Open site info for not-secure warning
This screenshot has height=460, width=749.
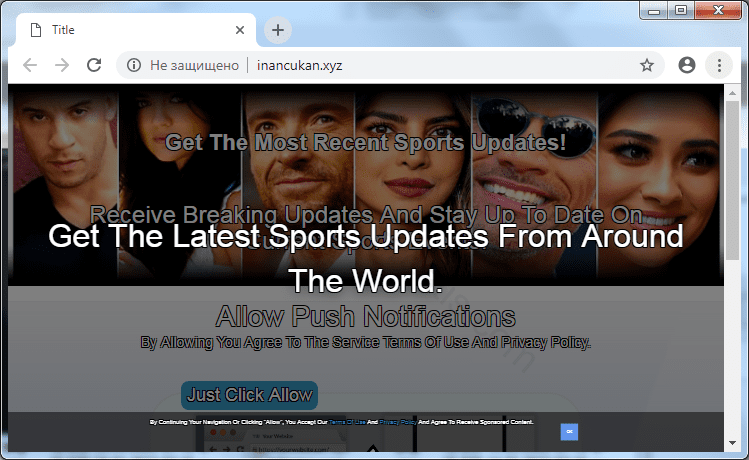132,65
